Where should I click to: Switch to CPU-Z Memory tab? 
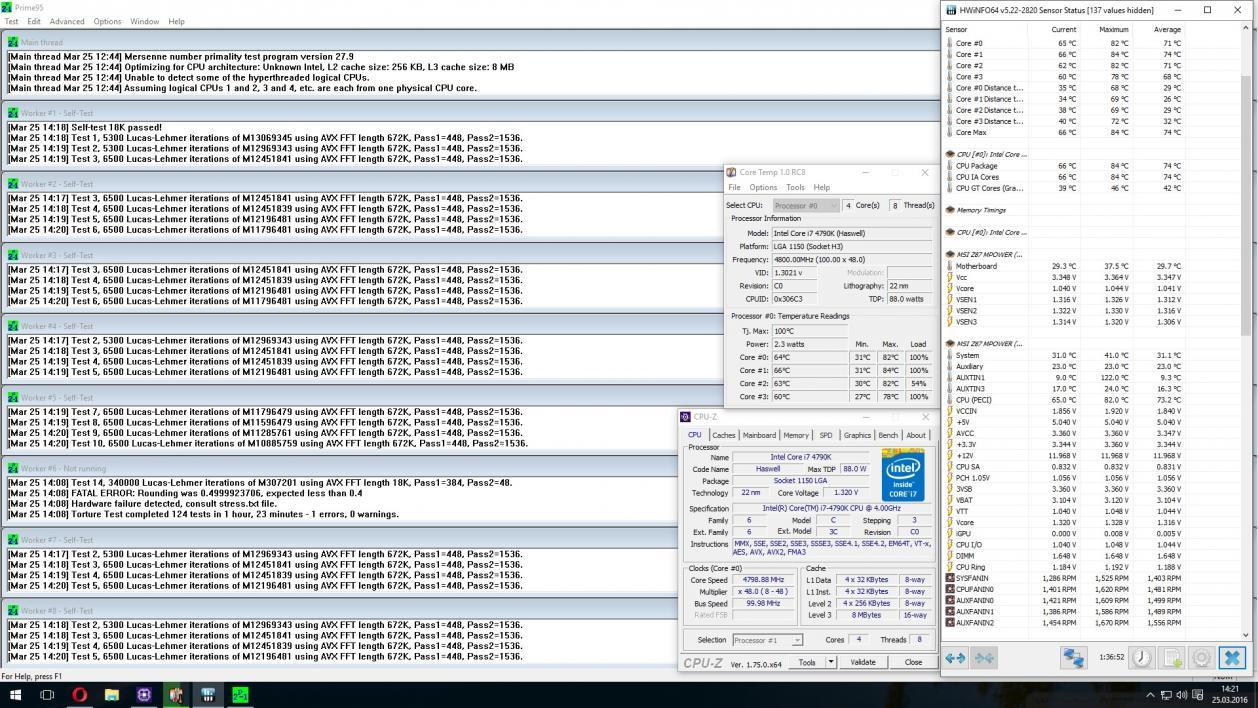[x=796, y=435]
